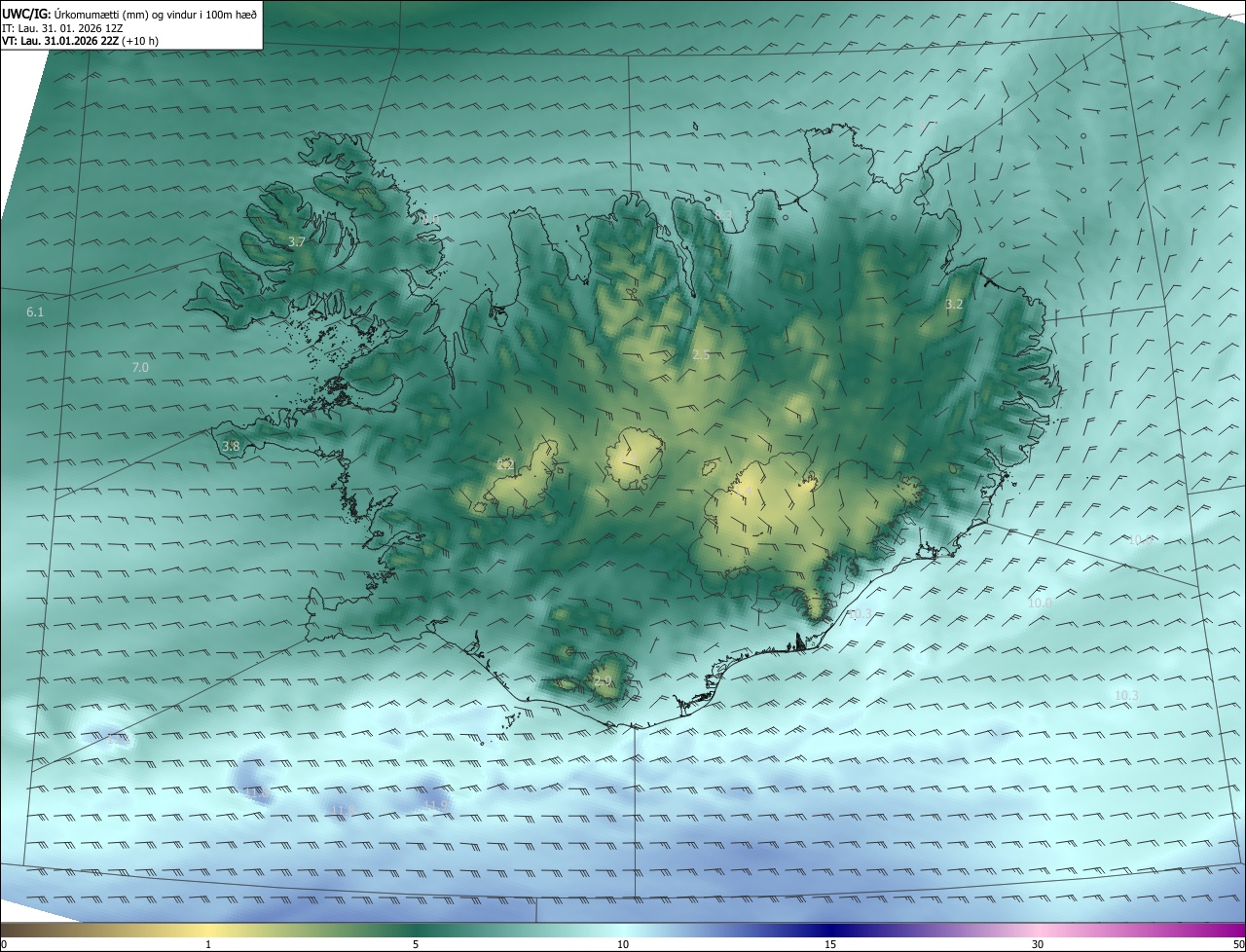This screenshot has height=952, width=1246.
Task: Click the 6.1 value label over the western sea
Action: [35, 312]
